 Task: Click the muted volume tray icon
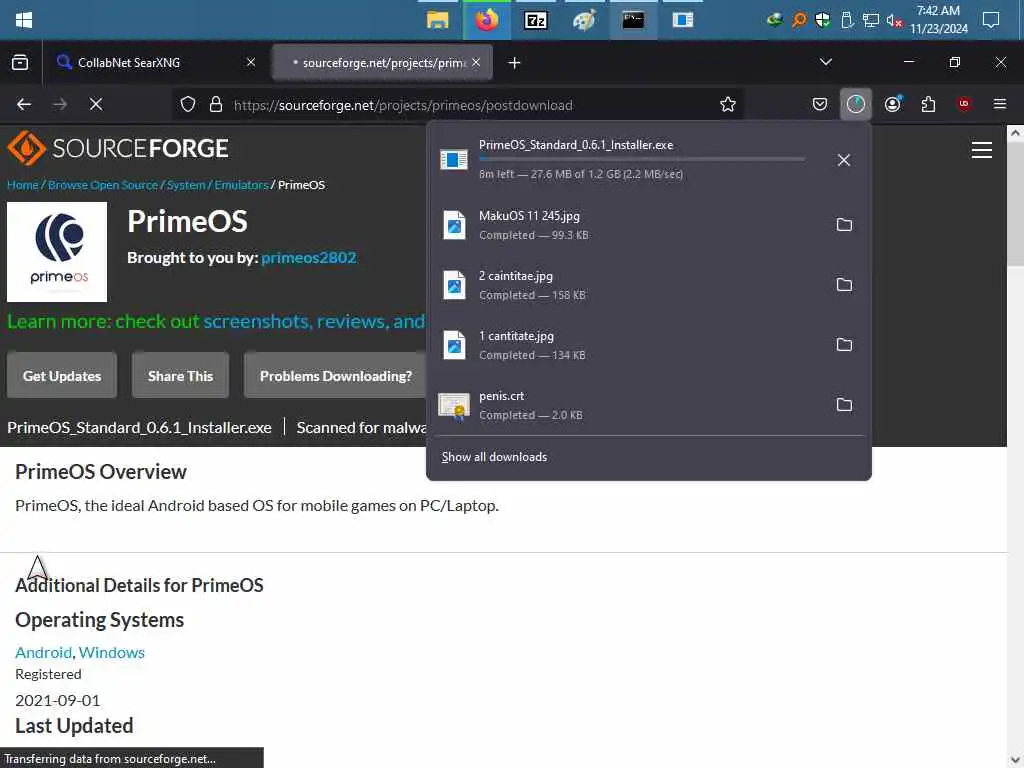pos(893,21)
